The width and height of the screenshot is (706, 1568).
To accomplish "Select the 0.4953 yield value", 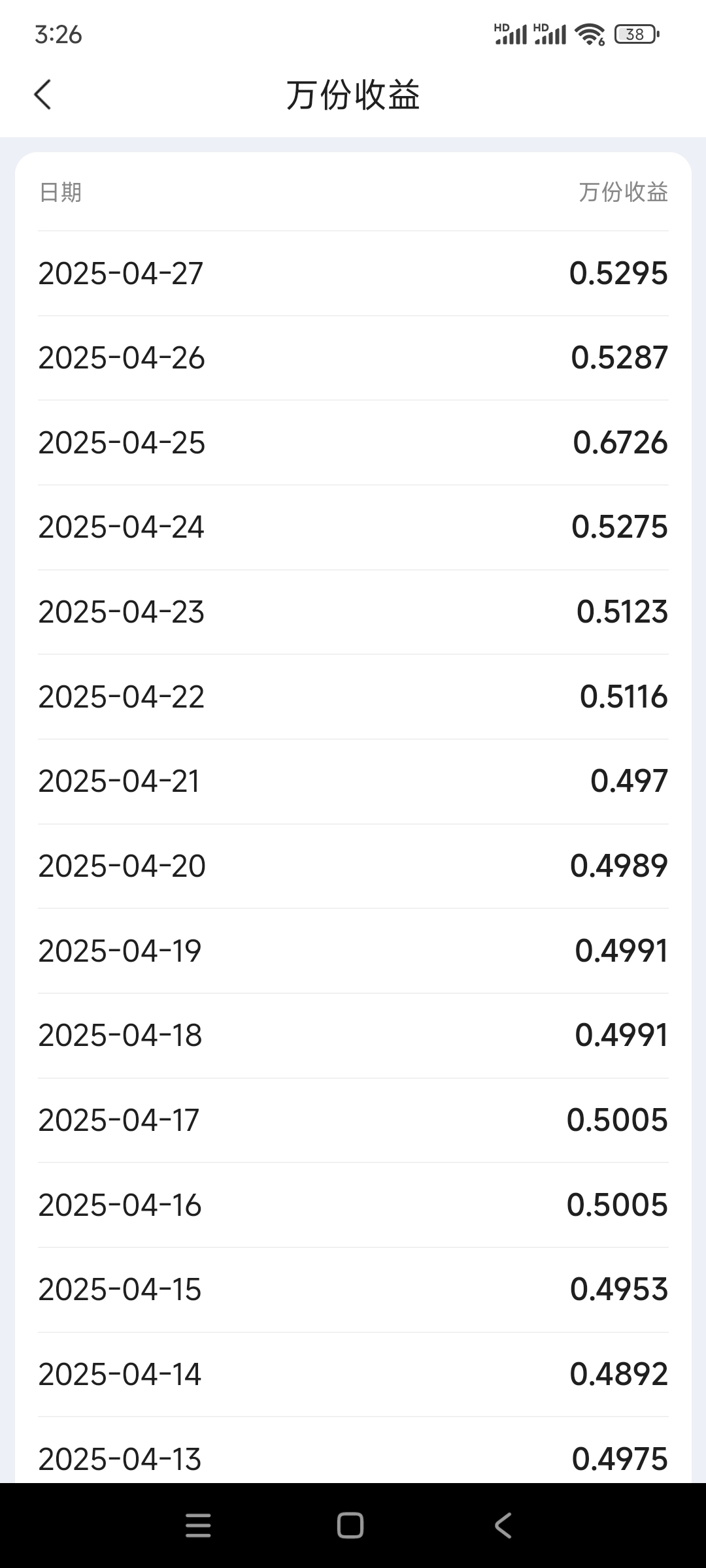I will [x=618, y=1290].
